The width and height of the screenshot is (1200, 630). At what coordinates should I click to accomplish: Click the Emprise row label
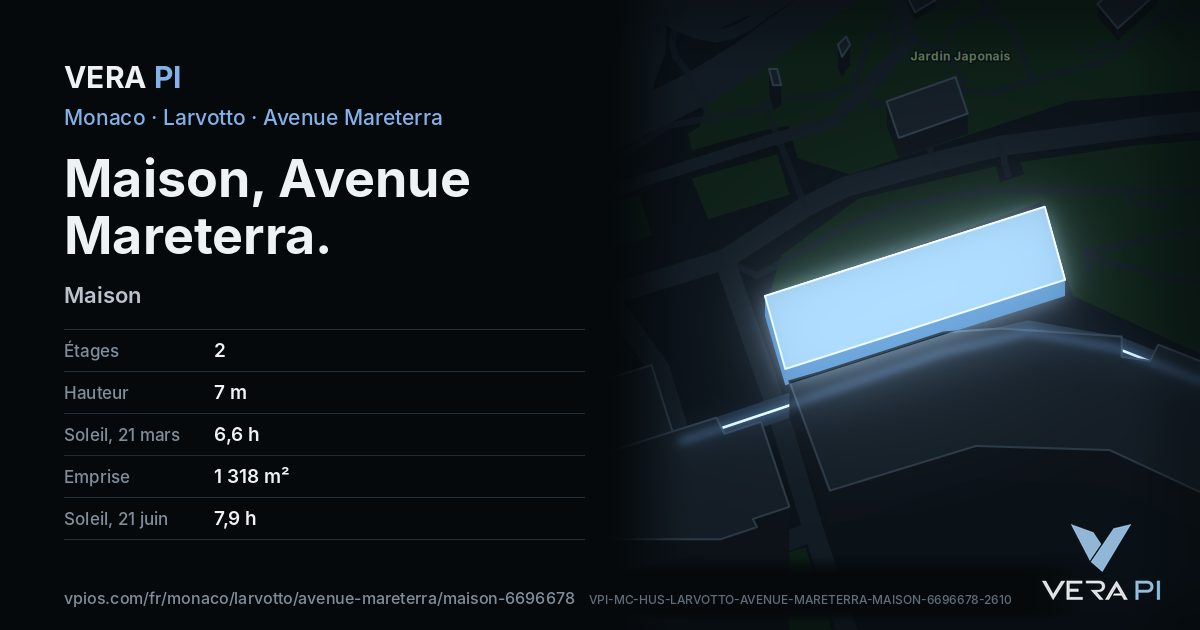point(97,477)
